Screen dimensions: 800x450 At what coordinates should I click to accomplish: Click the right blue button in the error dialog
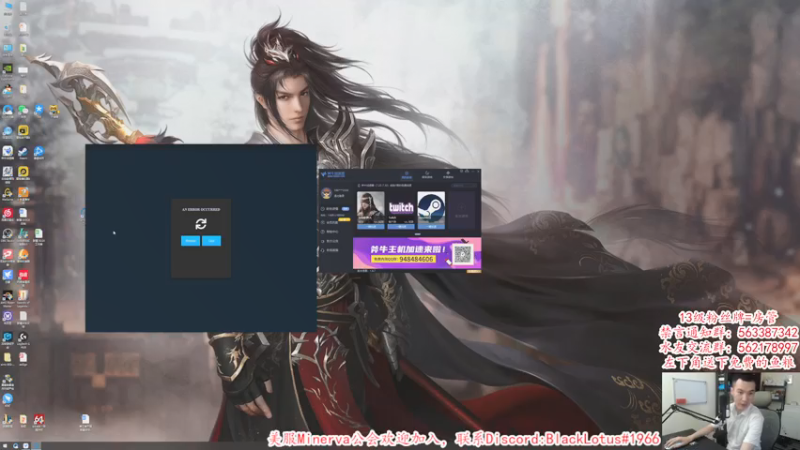[211, 240]
